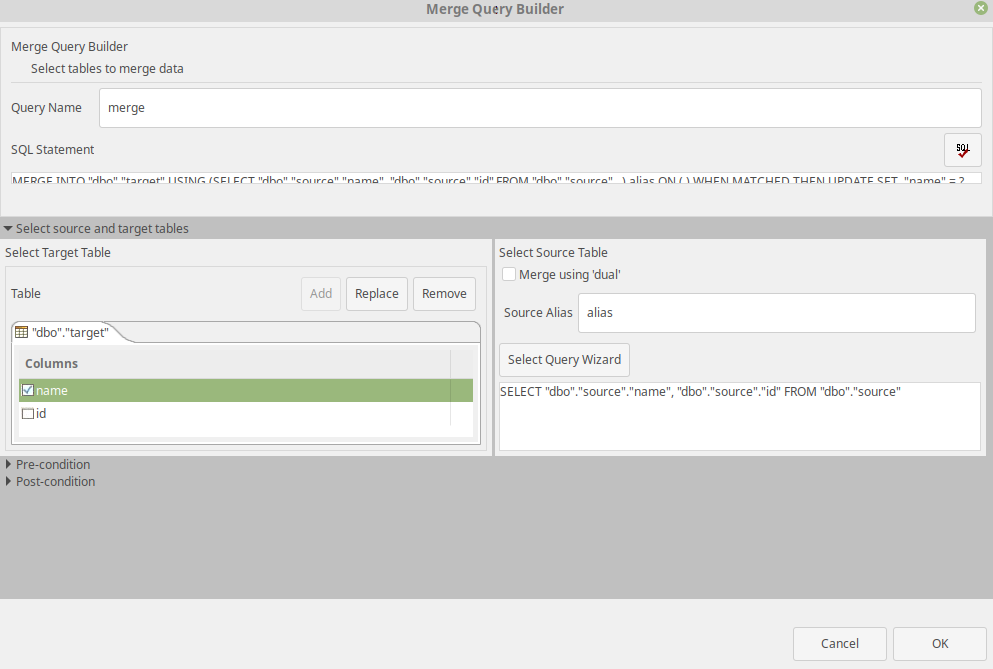Click the SQL validate icon button
This screenshot has height=669, width=993.
coord(962,150)
